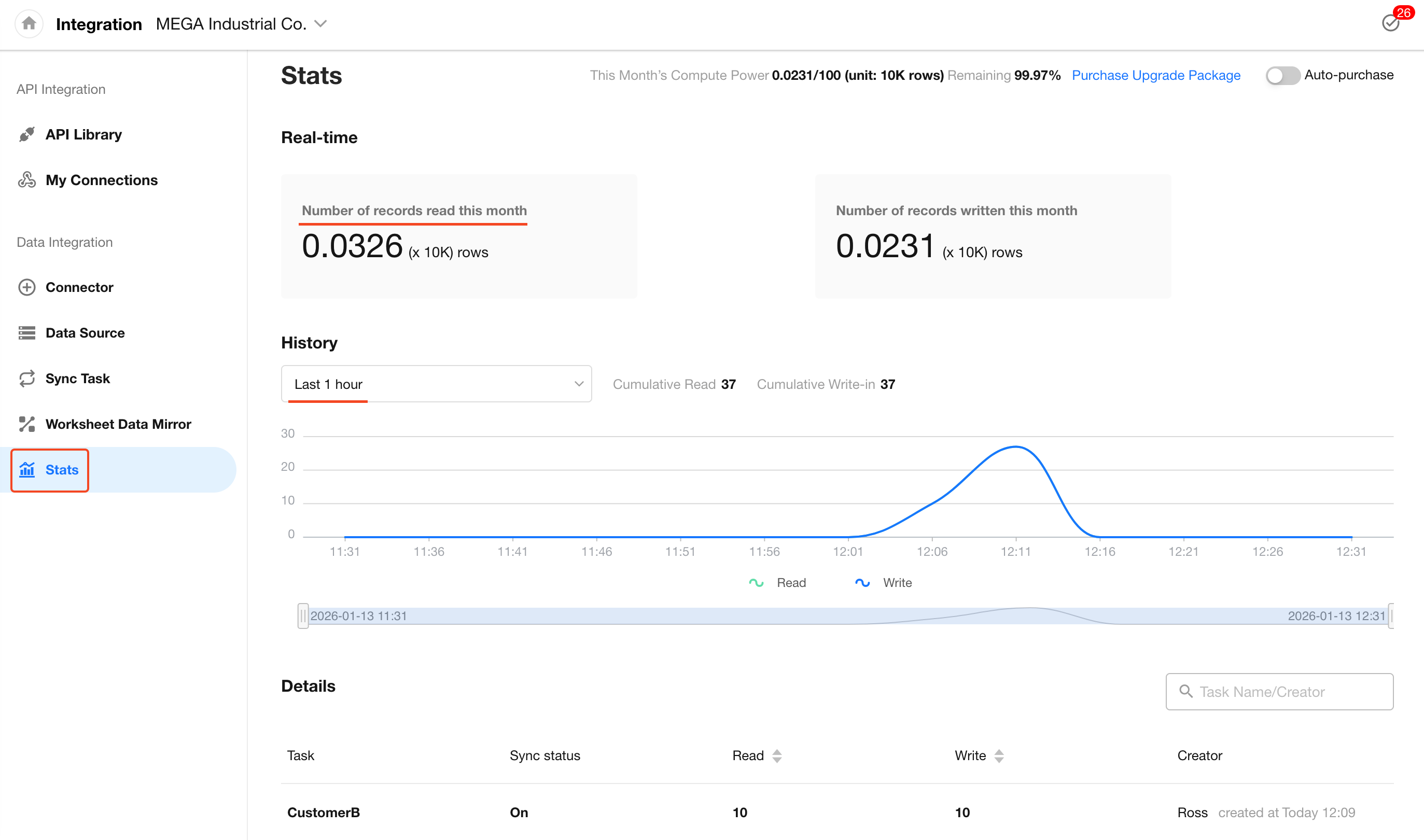Click the API Library plug icon
Screen dimensions: 1424x840
26,134
